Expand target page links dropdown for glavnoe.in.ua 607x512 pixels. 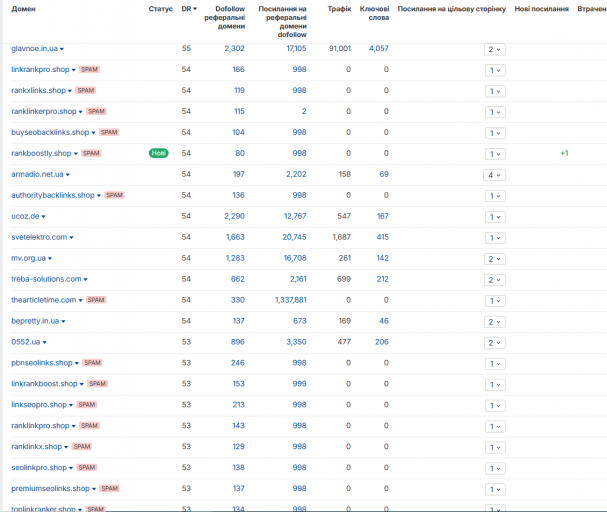[x=494, y=50]
